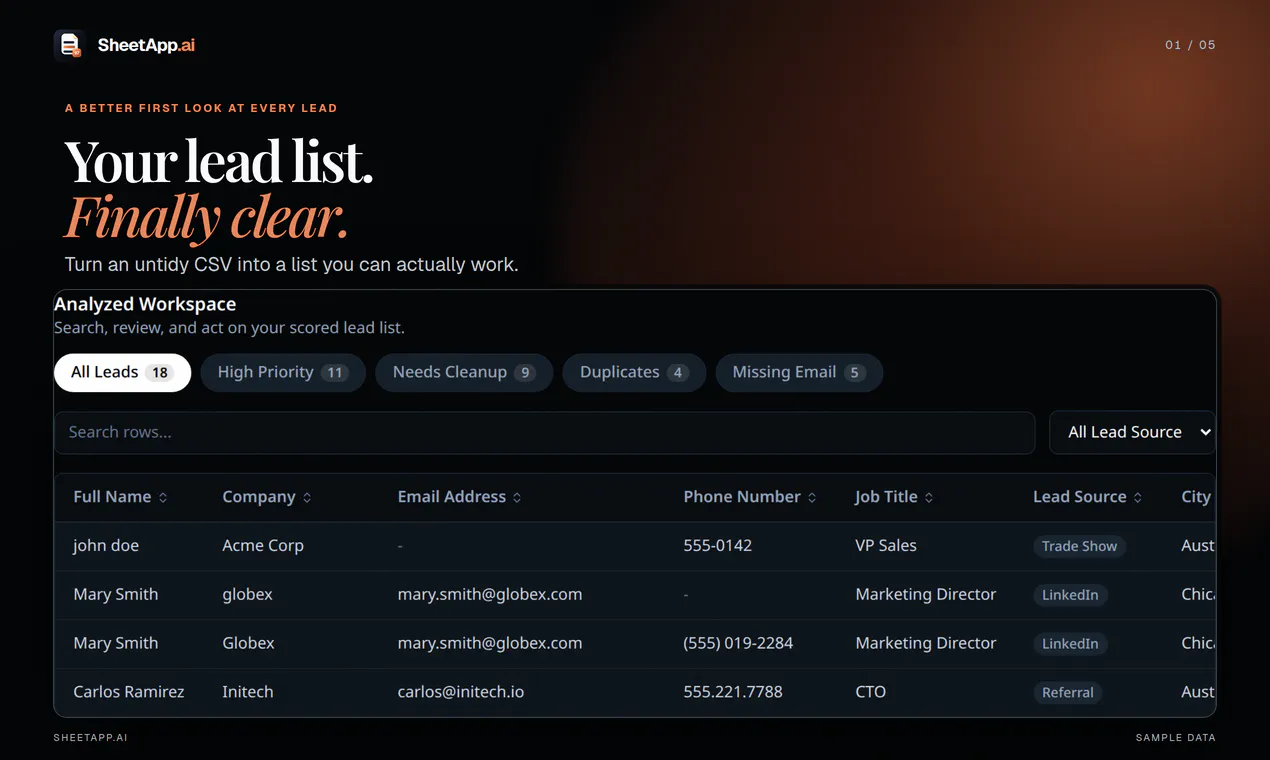Screen dimensions: 1270x760
Task: Select the john doe row name
Action: coord(106,546)
